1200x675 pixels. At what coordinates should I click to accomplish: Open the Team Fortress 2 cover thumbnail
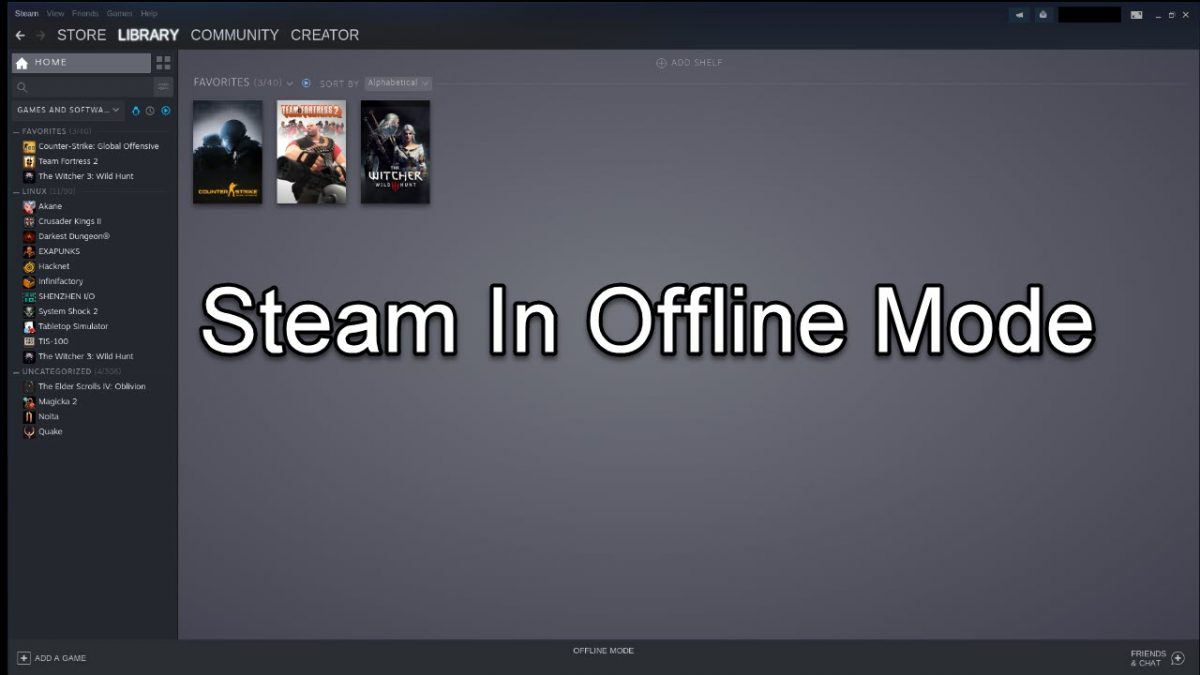point(312,152)
